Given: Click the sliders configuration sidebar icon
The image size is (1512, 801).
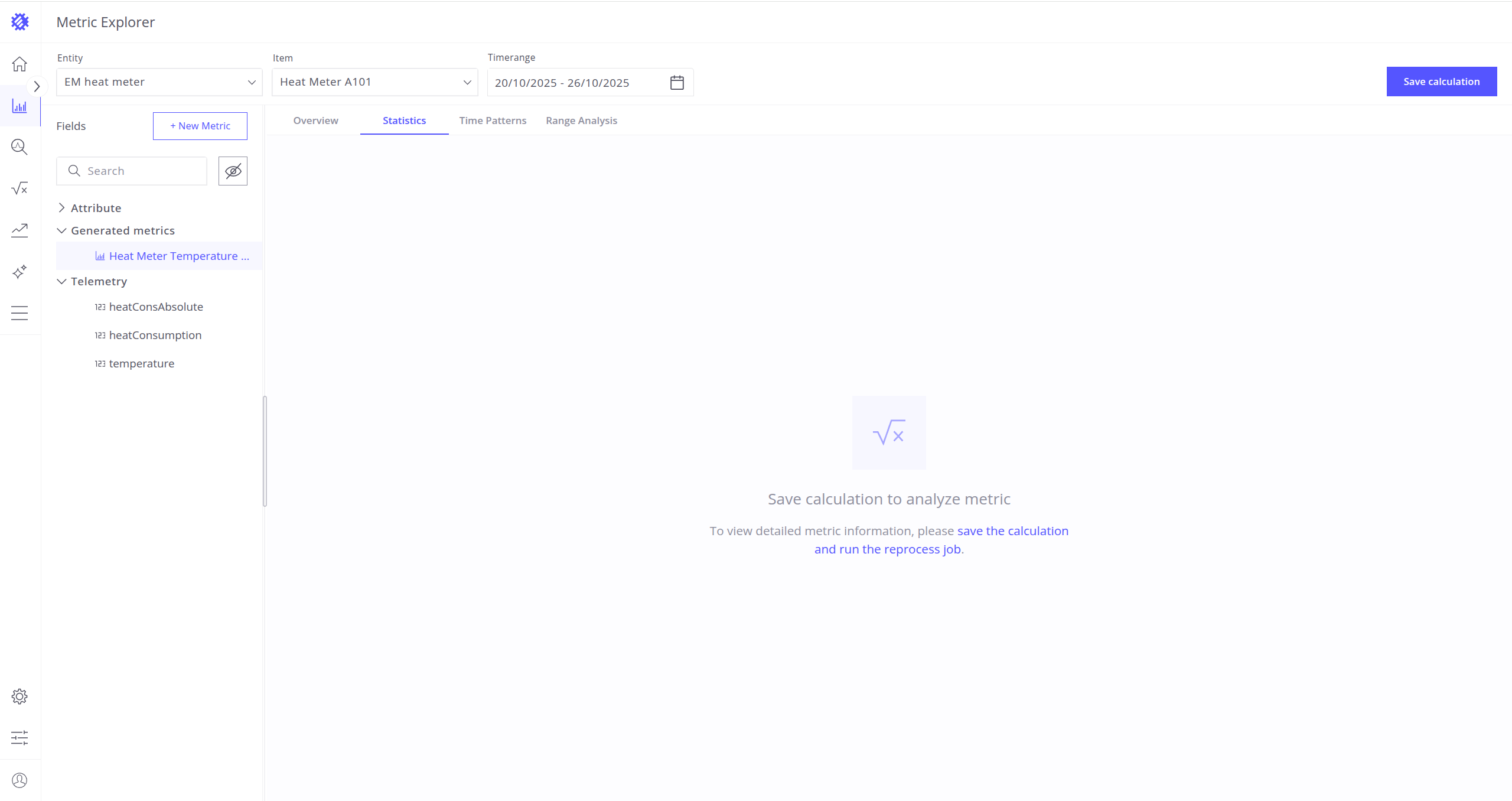Looking at the screenshot, I should pyautogui.click(x=19, y=738).
